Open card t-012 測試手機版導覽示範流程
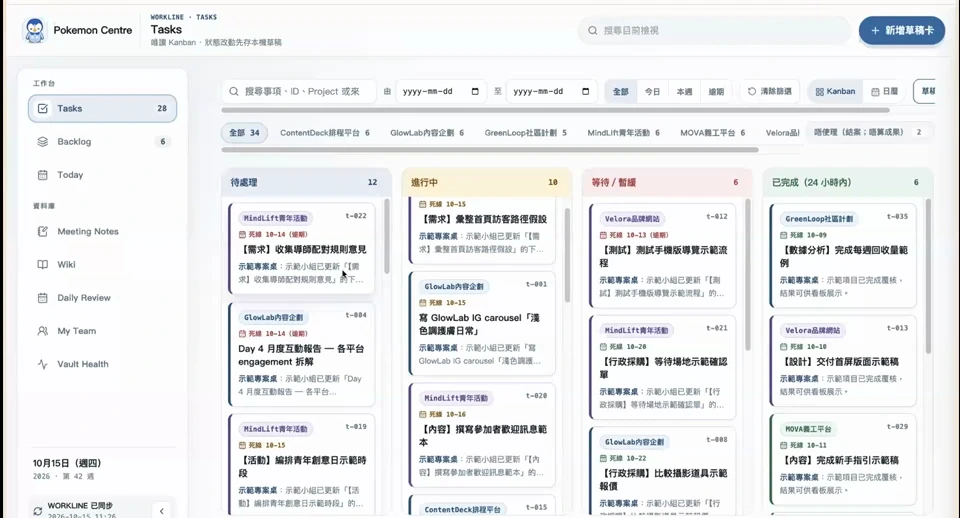This screenshot has width=960, height=518. [662, 255]
